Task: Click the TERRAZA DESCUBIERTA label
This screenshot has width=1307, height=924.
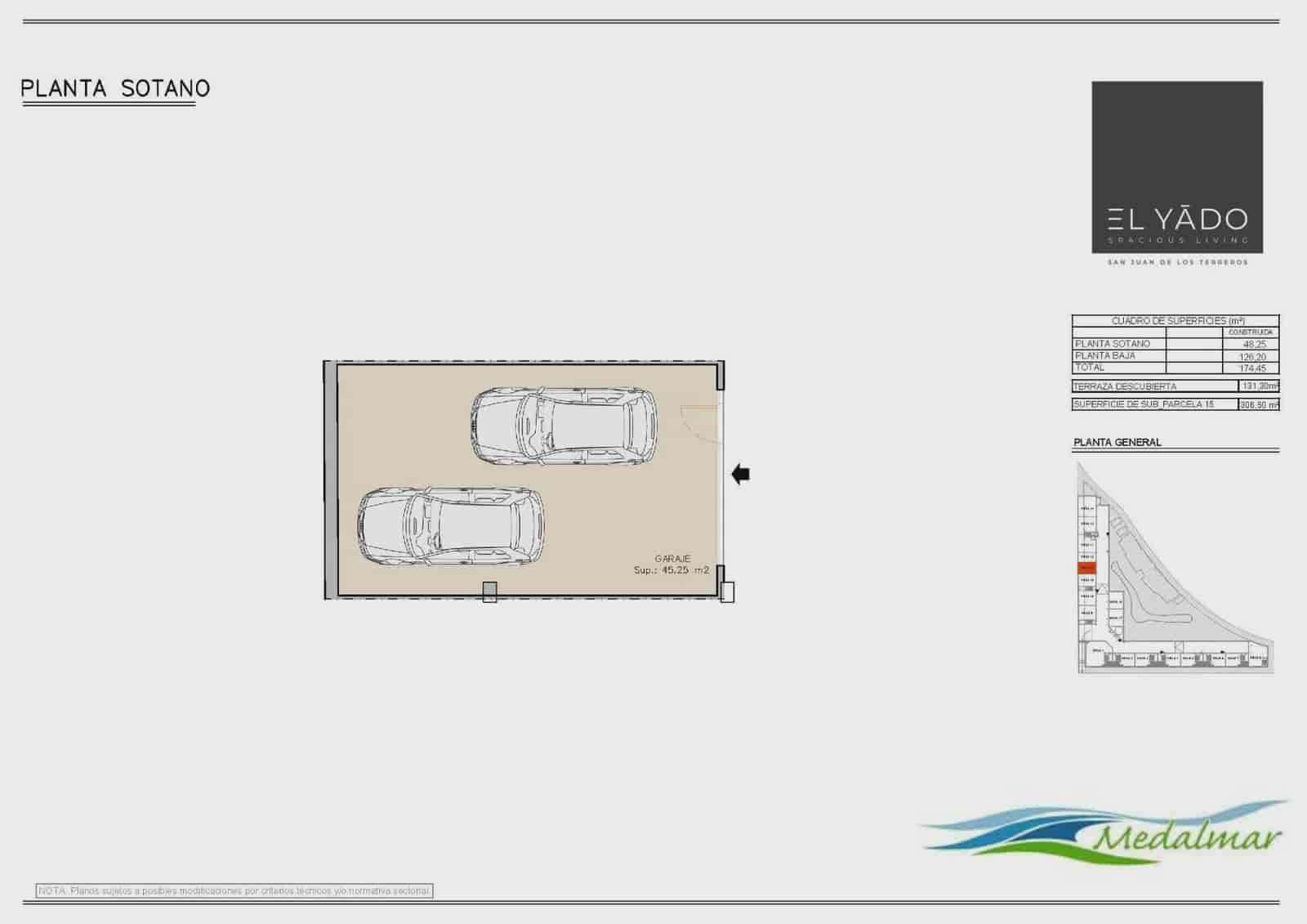Action: pos(1126,386)
